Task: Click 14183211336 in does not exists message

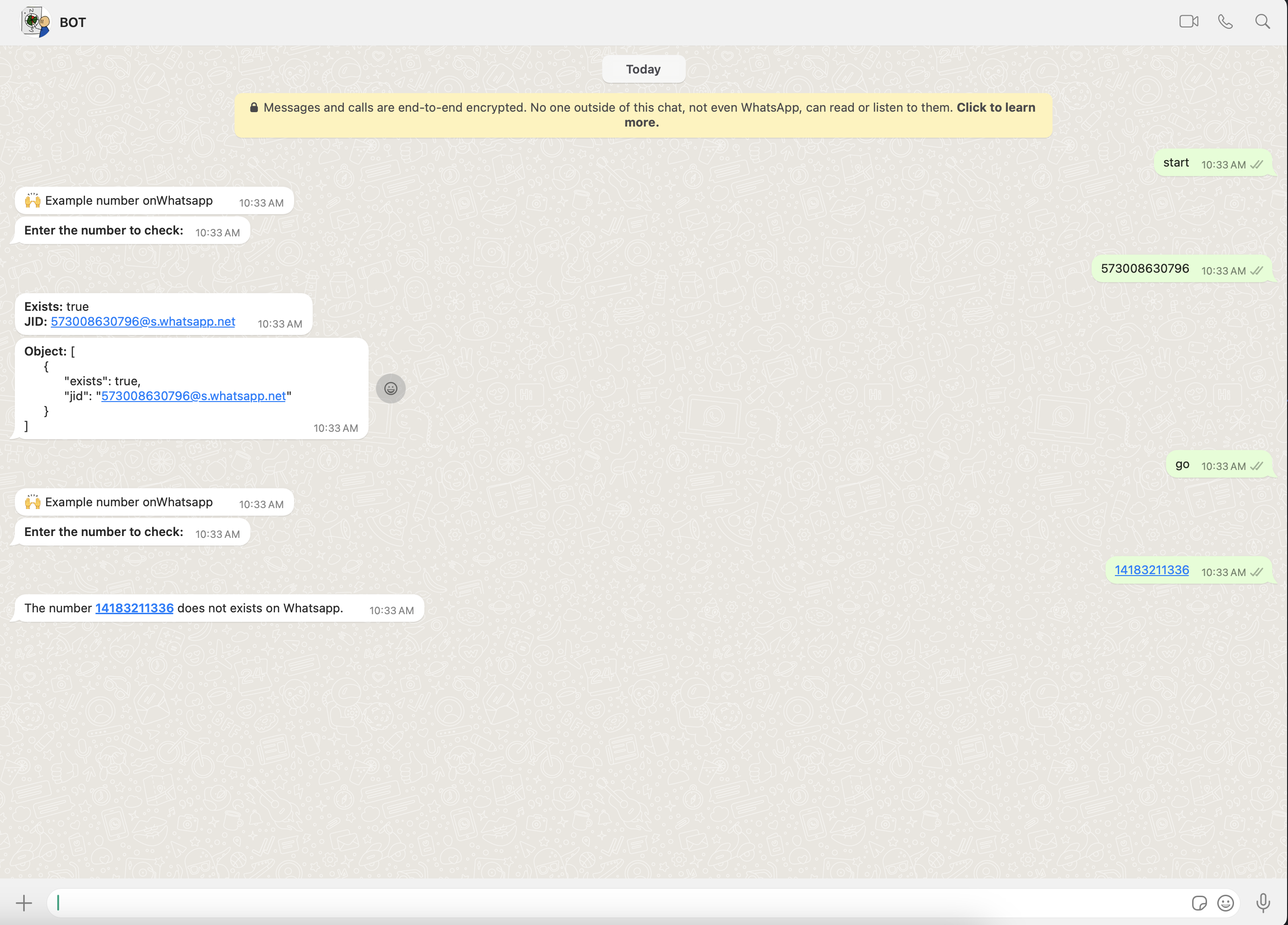Action: 134,608
